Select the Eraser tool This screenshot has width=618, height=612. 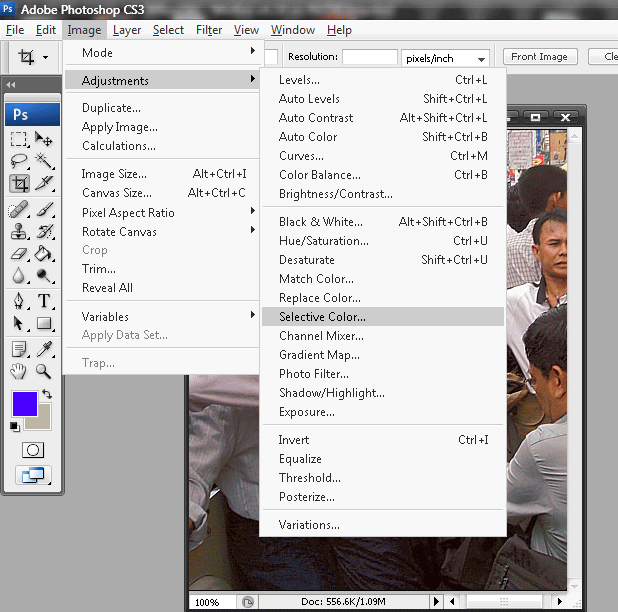coord(19,253)
